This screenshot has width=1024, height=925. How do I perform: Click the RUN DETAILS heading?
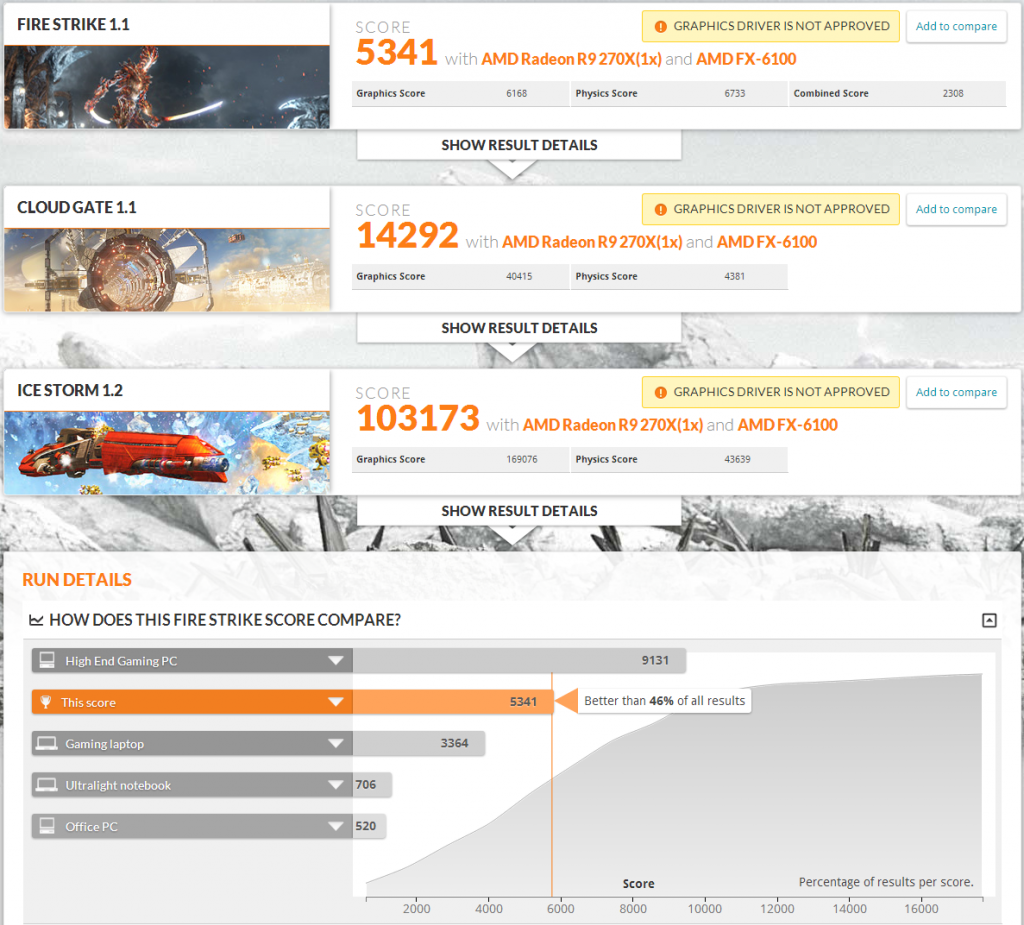pos(77,580)
